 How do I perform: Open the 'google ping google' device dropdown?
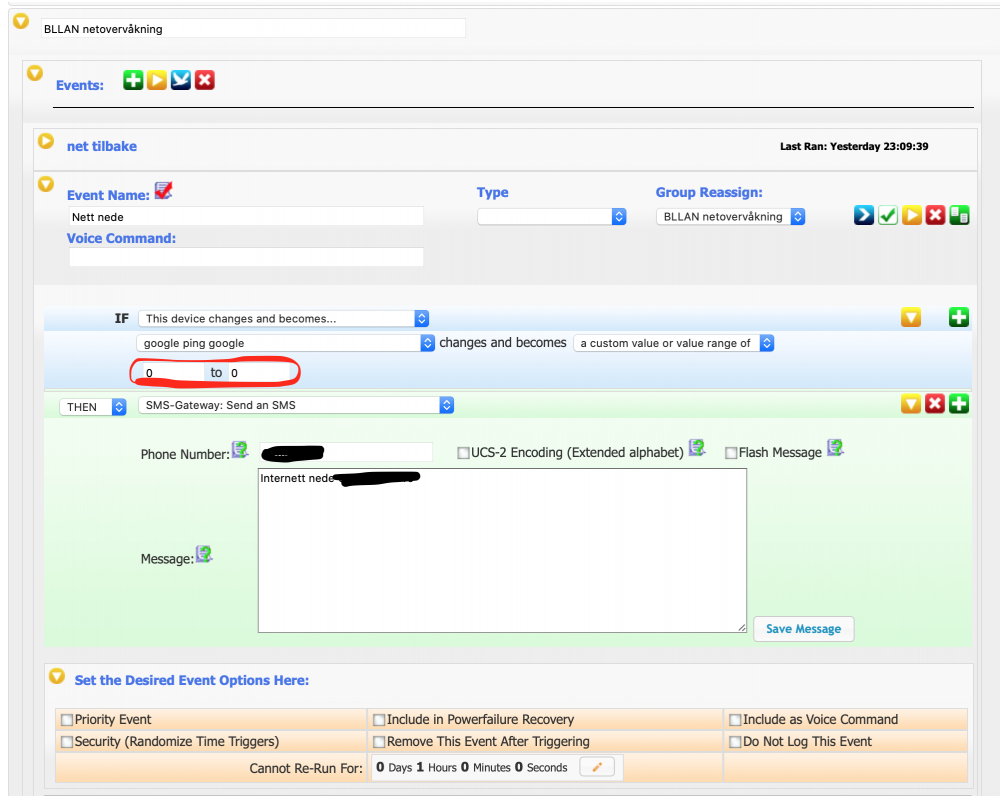(x=285, y=343)
